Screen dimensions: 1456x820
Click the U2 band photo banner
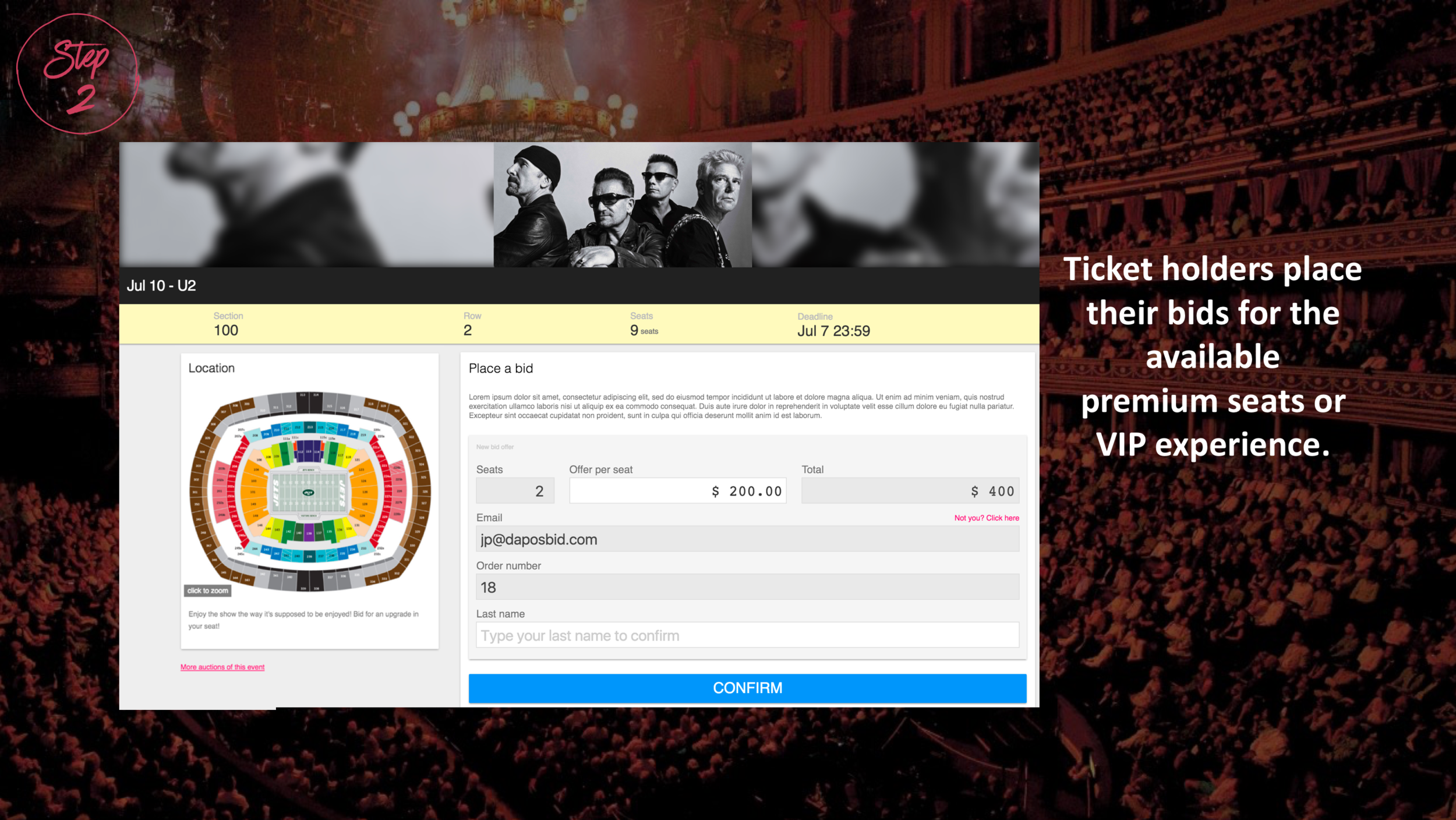coord(623,205)
